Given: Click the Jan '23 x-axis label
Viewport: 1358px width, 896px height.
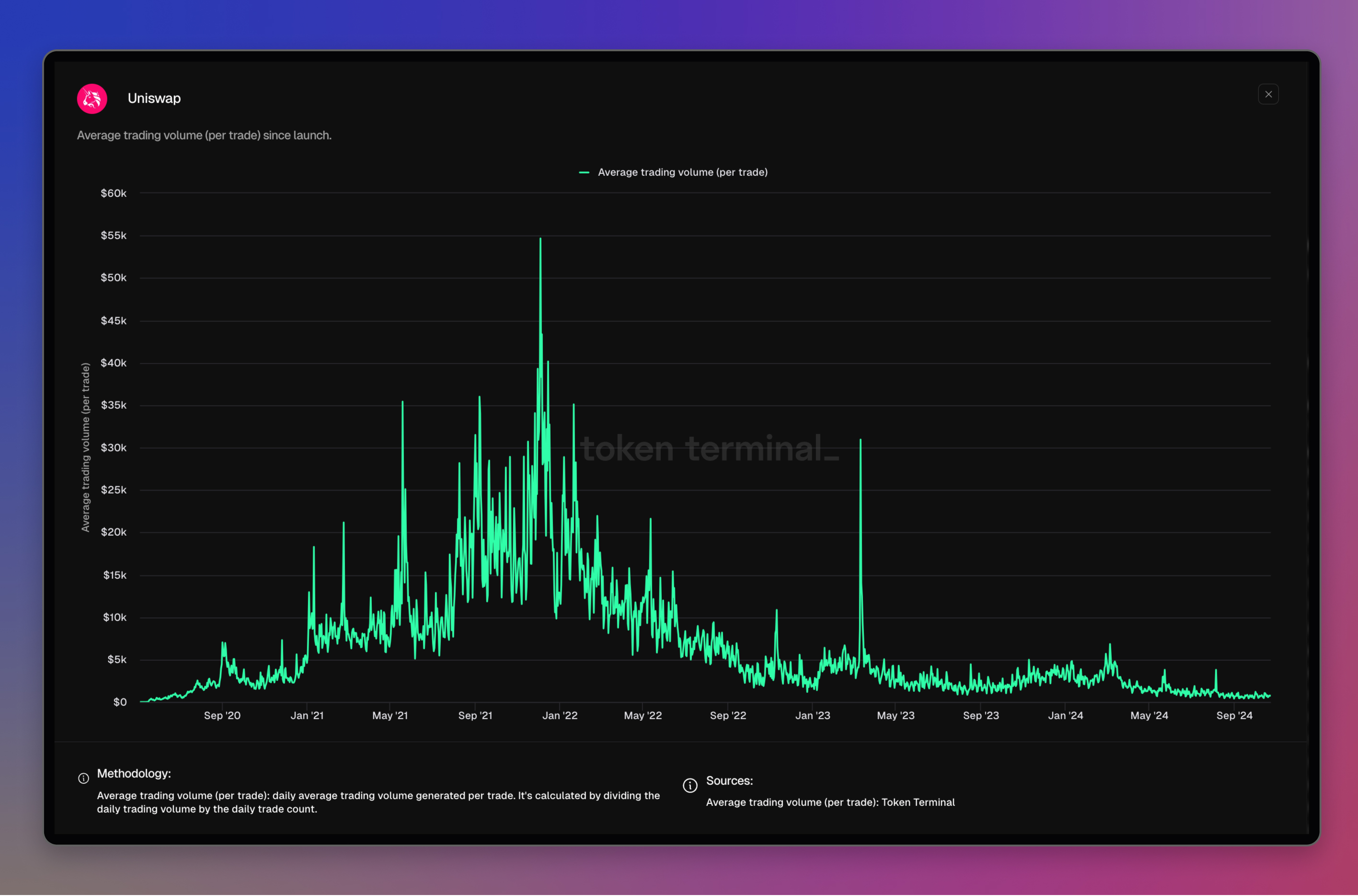Looking at the screenshot, I should (x=812, y=715).
